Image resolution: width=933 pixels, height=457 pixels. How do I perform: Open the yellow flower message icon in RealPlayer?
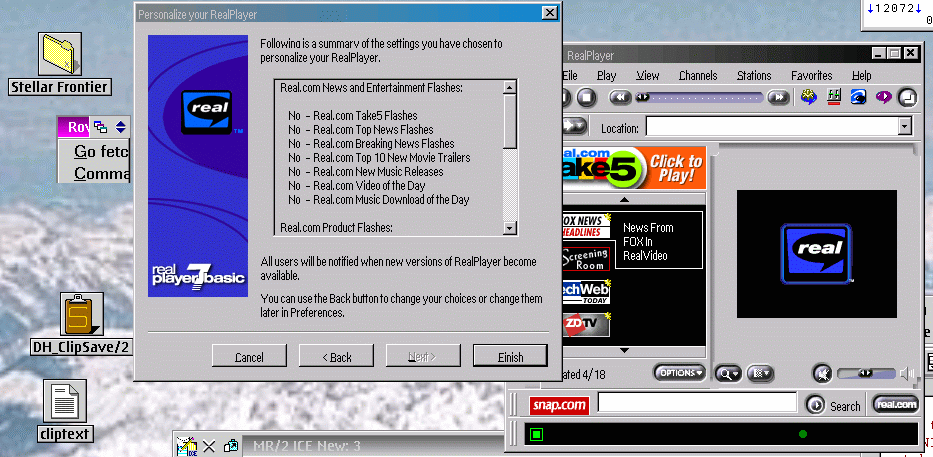coord(809,97)
